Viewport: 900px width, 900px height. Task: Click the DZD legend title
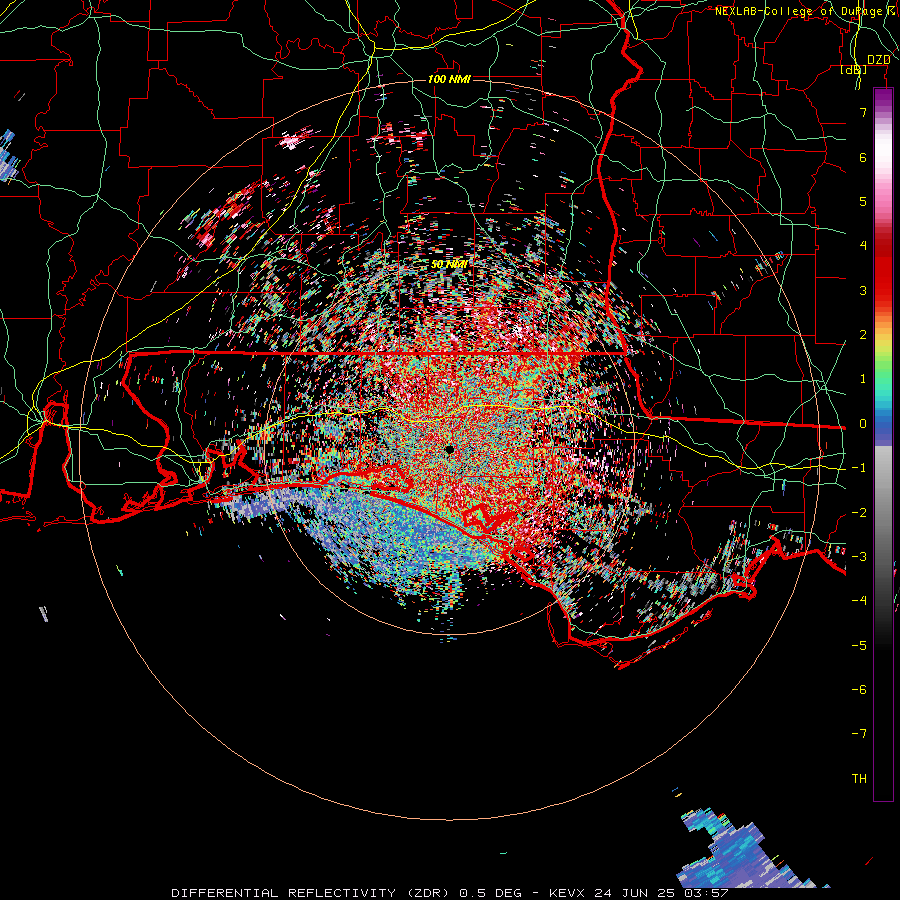pyautogui.click(x=879, y=60)
